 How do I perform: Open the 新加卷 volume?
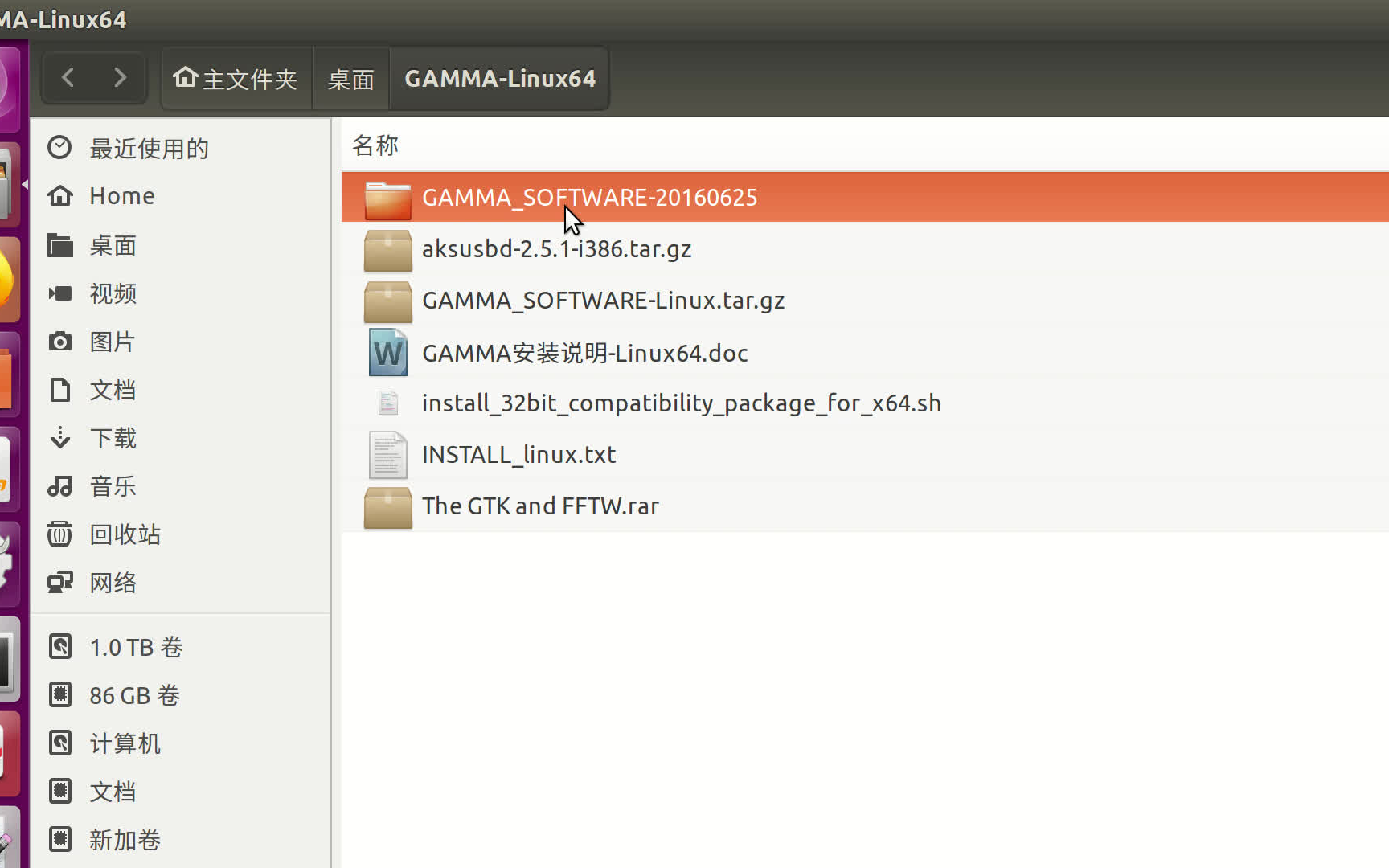coord(125,840)
